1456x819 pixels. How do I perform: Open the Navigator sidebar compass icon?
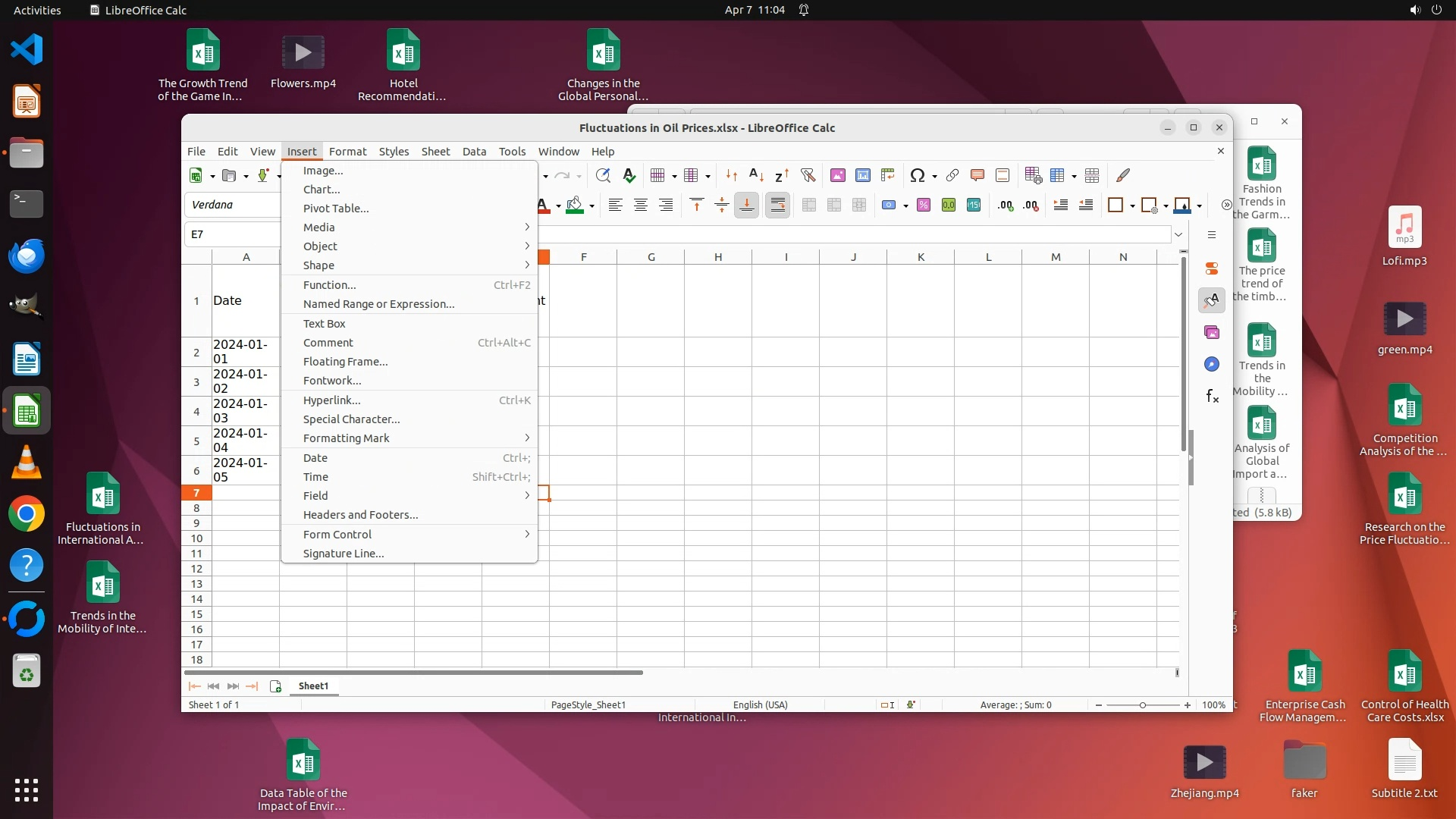[x=1212, y=365]
